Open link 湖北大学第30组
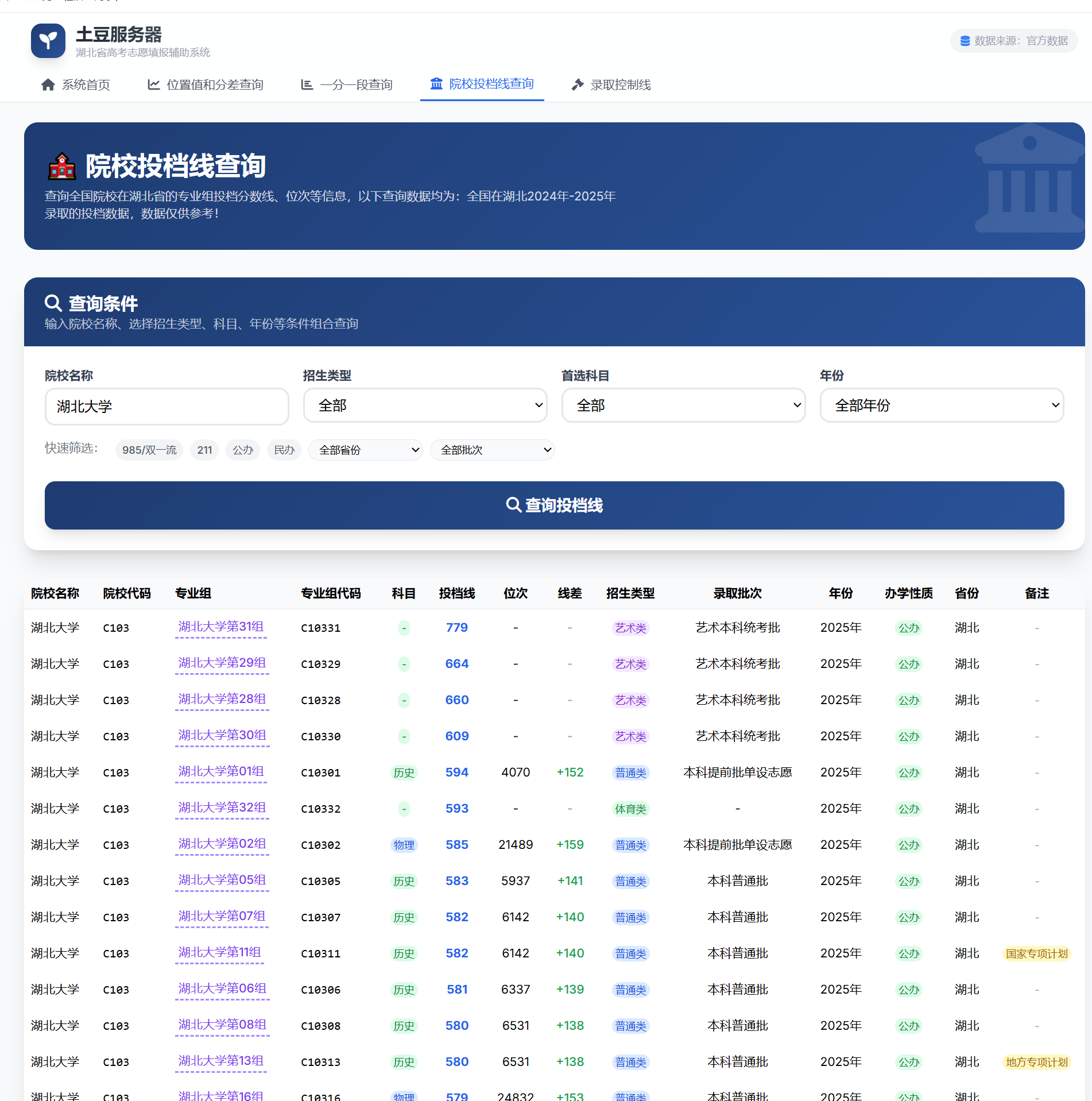The height and width of the screenshot is (1101, 1092). (222, 735)
